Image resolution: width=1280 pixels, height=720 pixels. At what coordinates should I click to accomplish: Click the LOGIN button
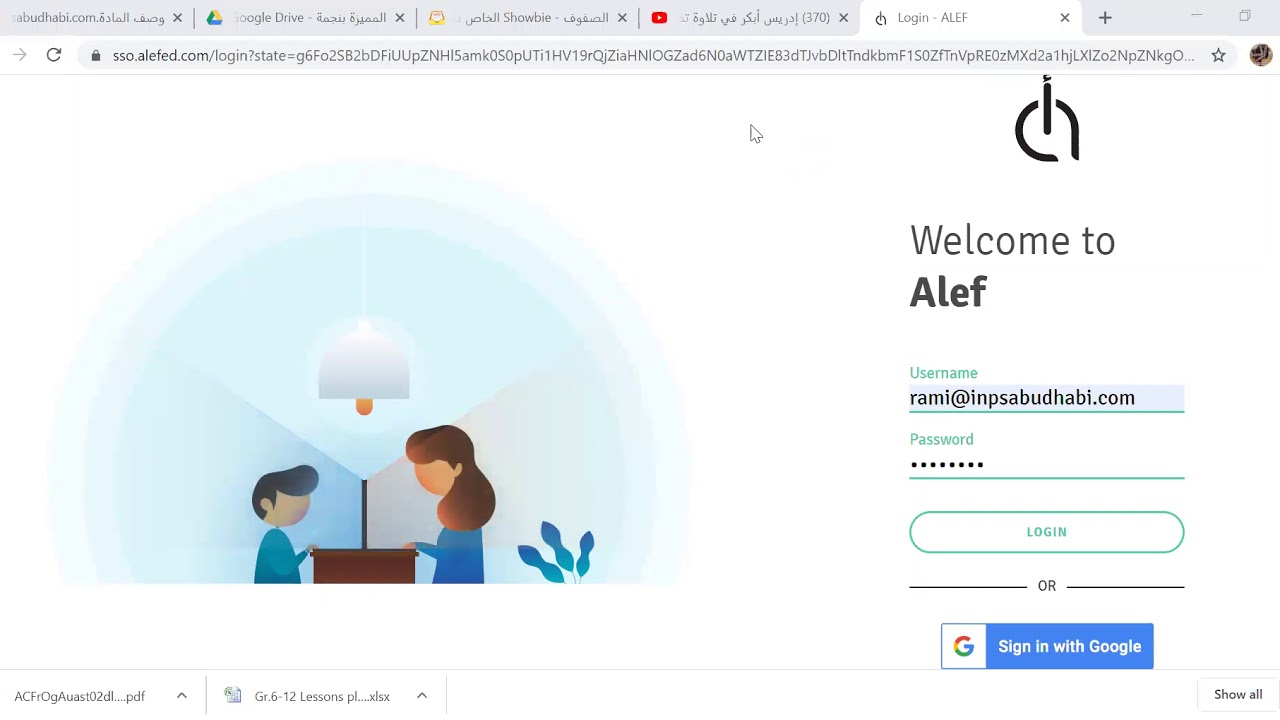[1047, 532]
